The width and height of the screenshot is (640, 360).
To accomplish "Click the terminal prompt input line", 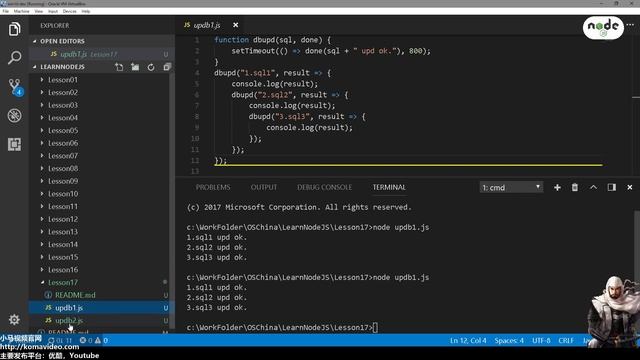I will click(282, 327).
